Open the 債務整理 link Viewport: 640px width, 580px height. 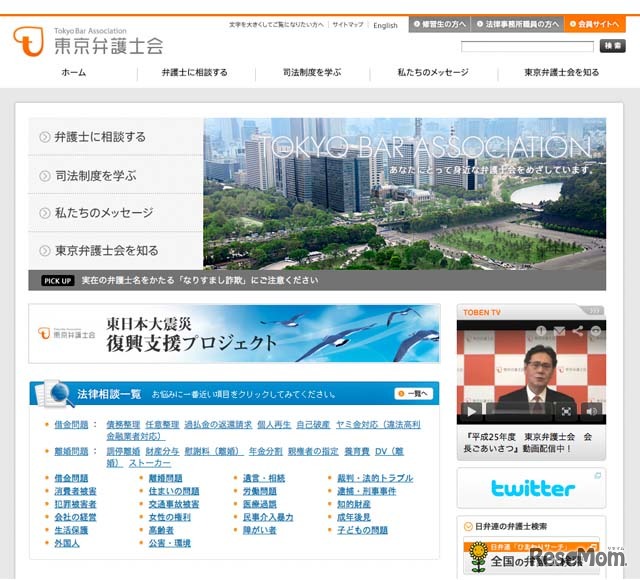pyautogui.click(x=123, y=425)
